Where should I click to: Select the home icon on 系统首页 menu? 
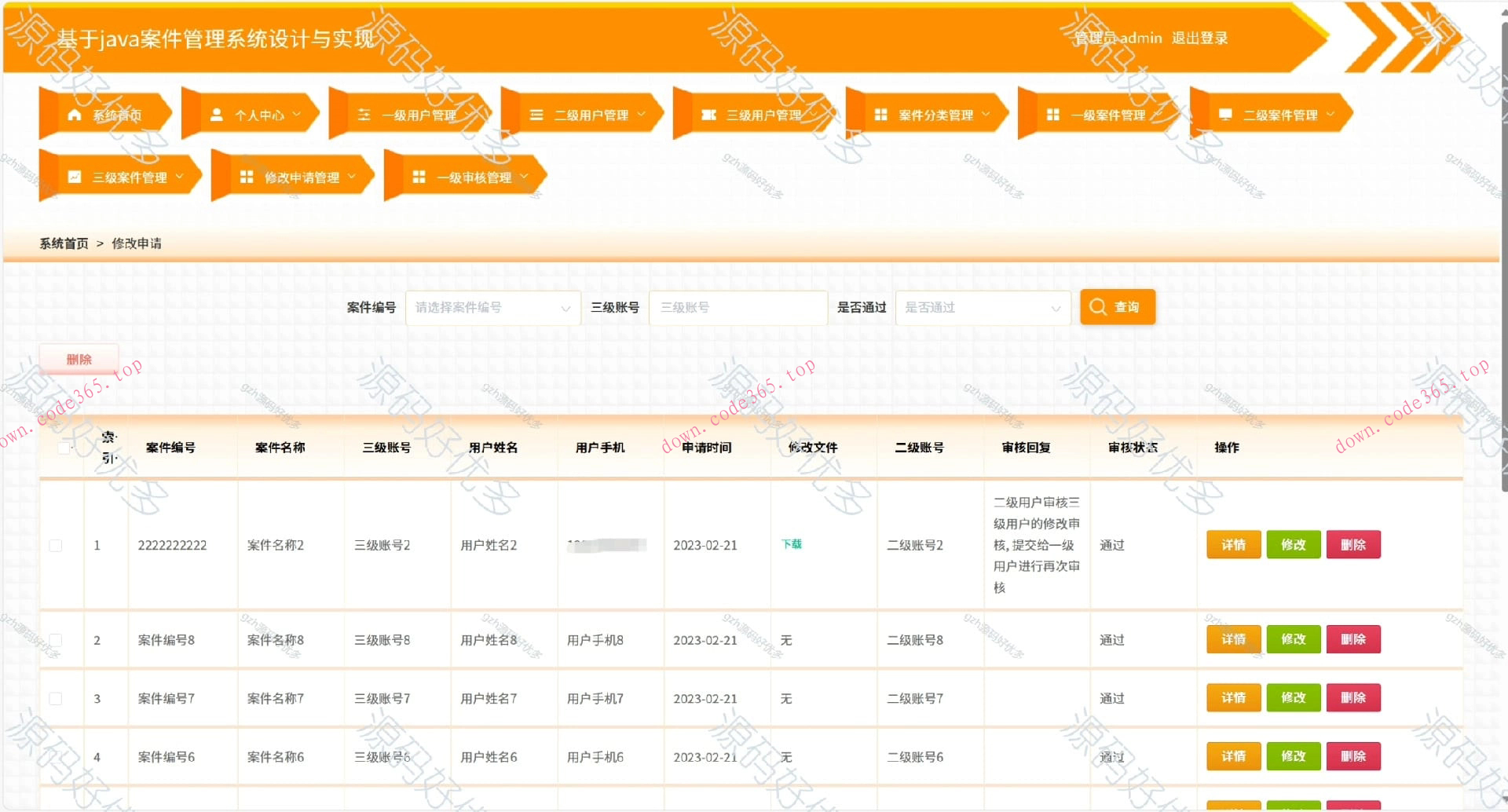tap(75, 115)
